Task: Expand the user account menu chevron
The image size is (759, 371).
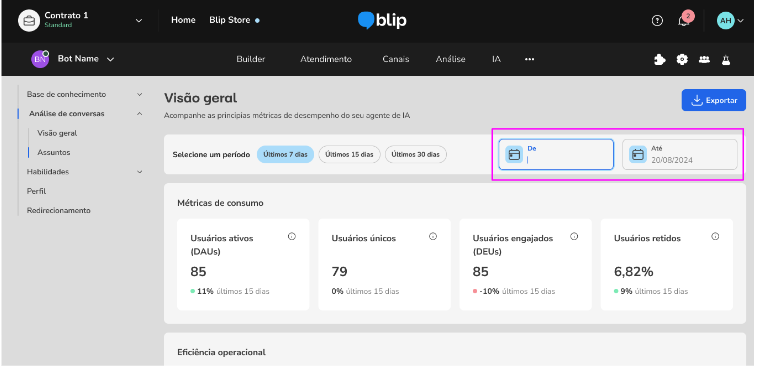Action: 740,21
